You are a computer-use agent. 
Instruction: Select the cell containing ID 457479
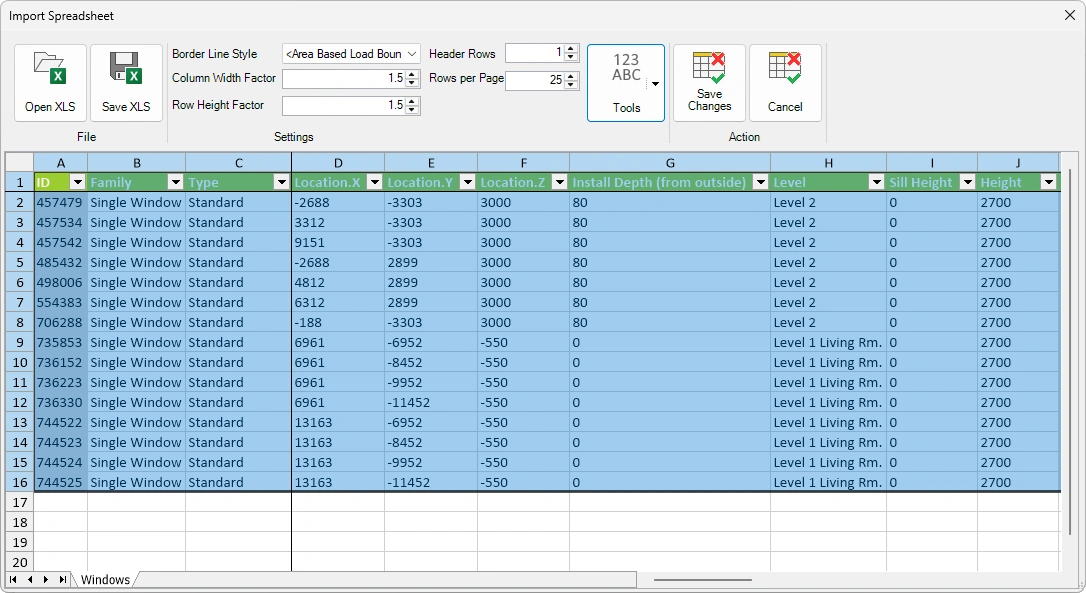click(60, 202)
